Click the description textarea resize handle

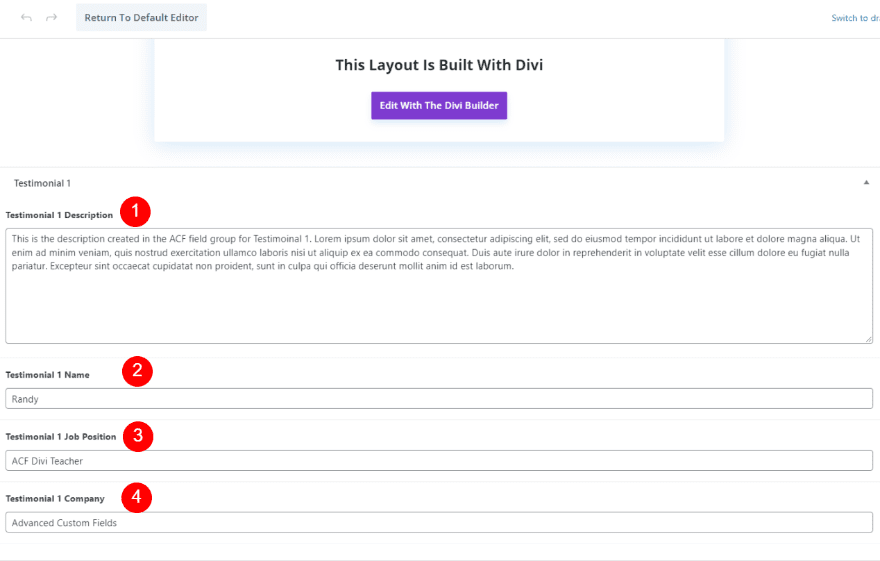[868, 339]
